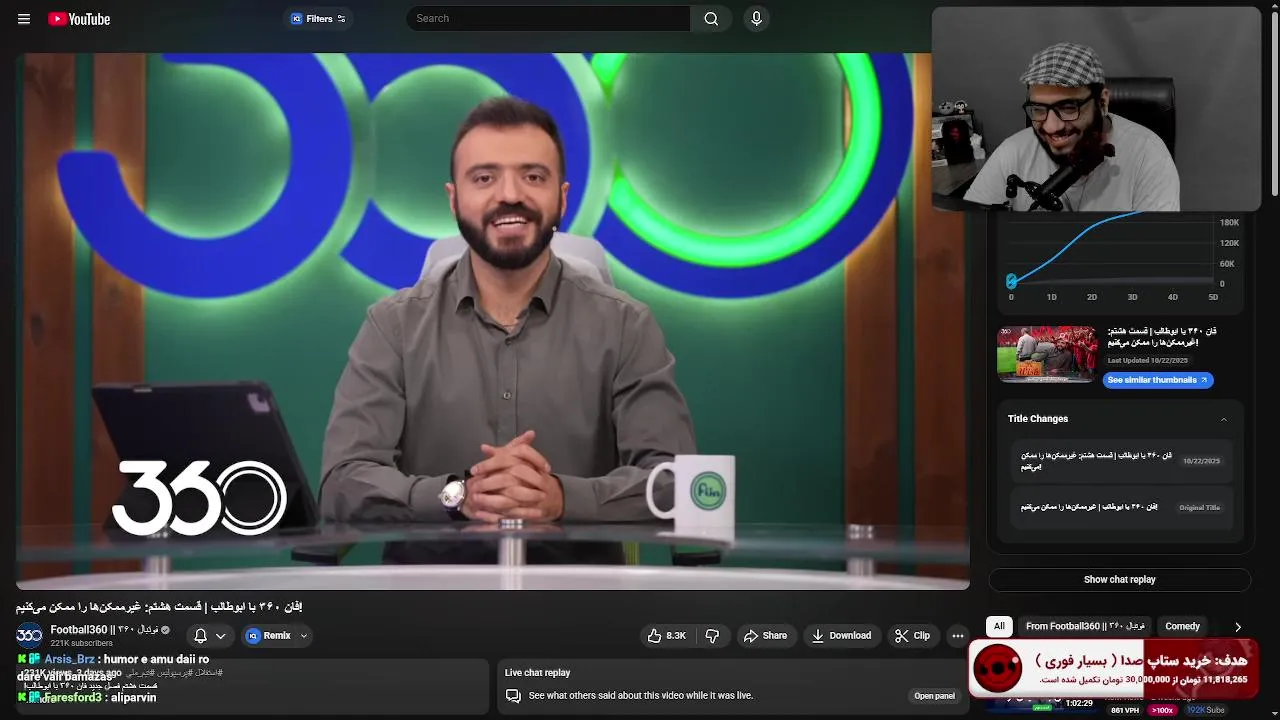Click the 221K subscribers text
This screenshot has height=720, width=1280.
[81, 643]
